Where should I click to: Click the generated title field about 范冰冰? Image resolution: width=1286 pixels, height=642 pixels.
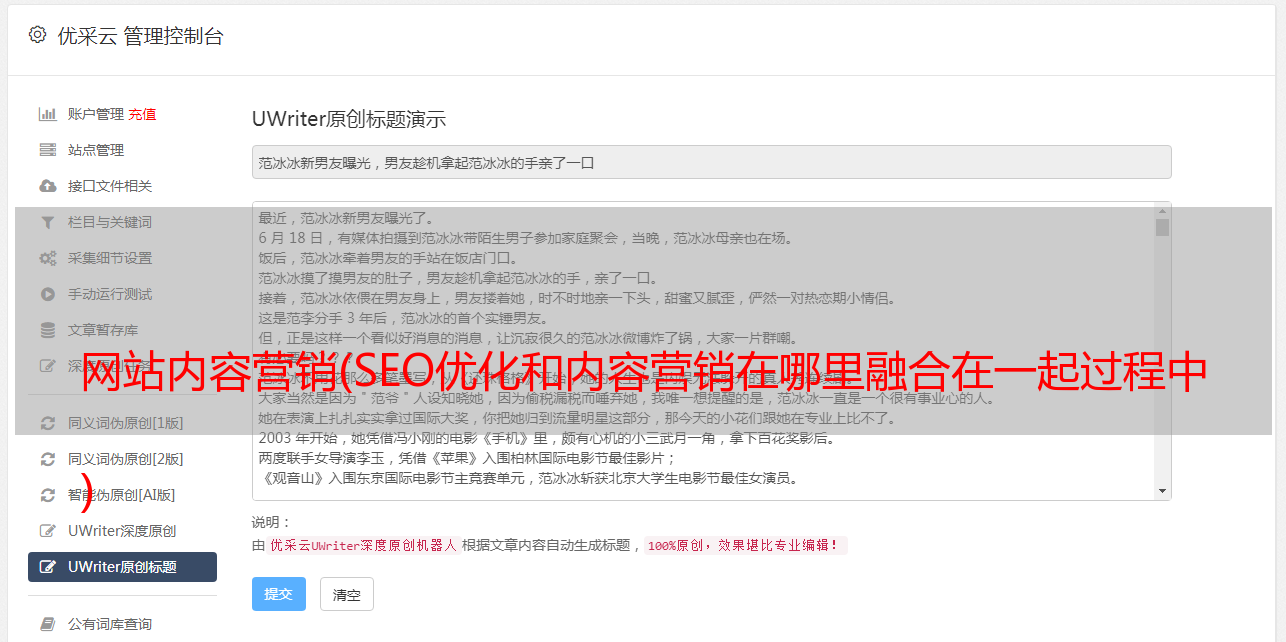tap(711, 162)
